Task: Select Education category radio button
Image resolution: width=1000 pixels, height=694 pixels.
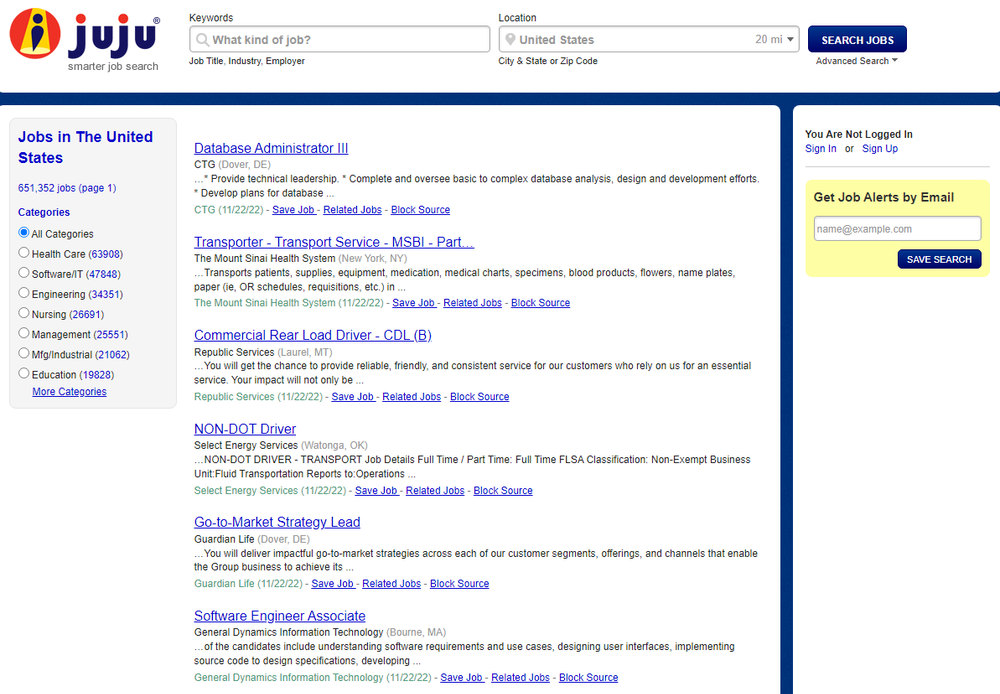Action: [x=24, y=373]
